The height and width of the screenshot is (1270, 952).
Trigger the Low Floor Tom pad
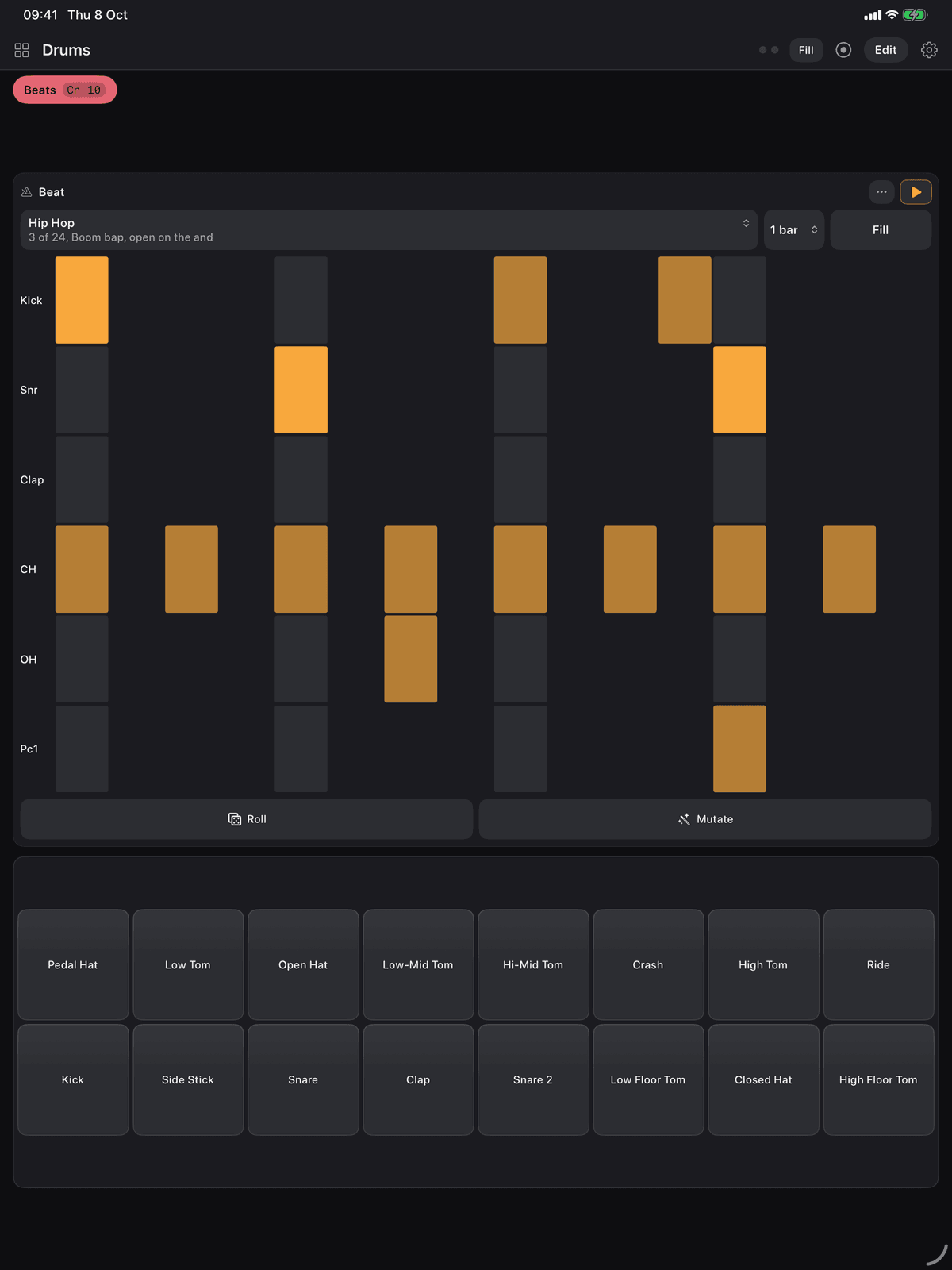tap(648, 1079)
